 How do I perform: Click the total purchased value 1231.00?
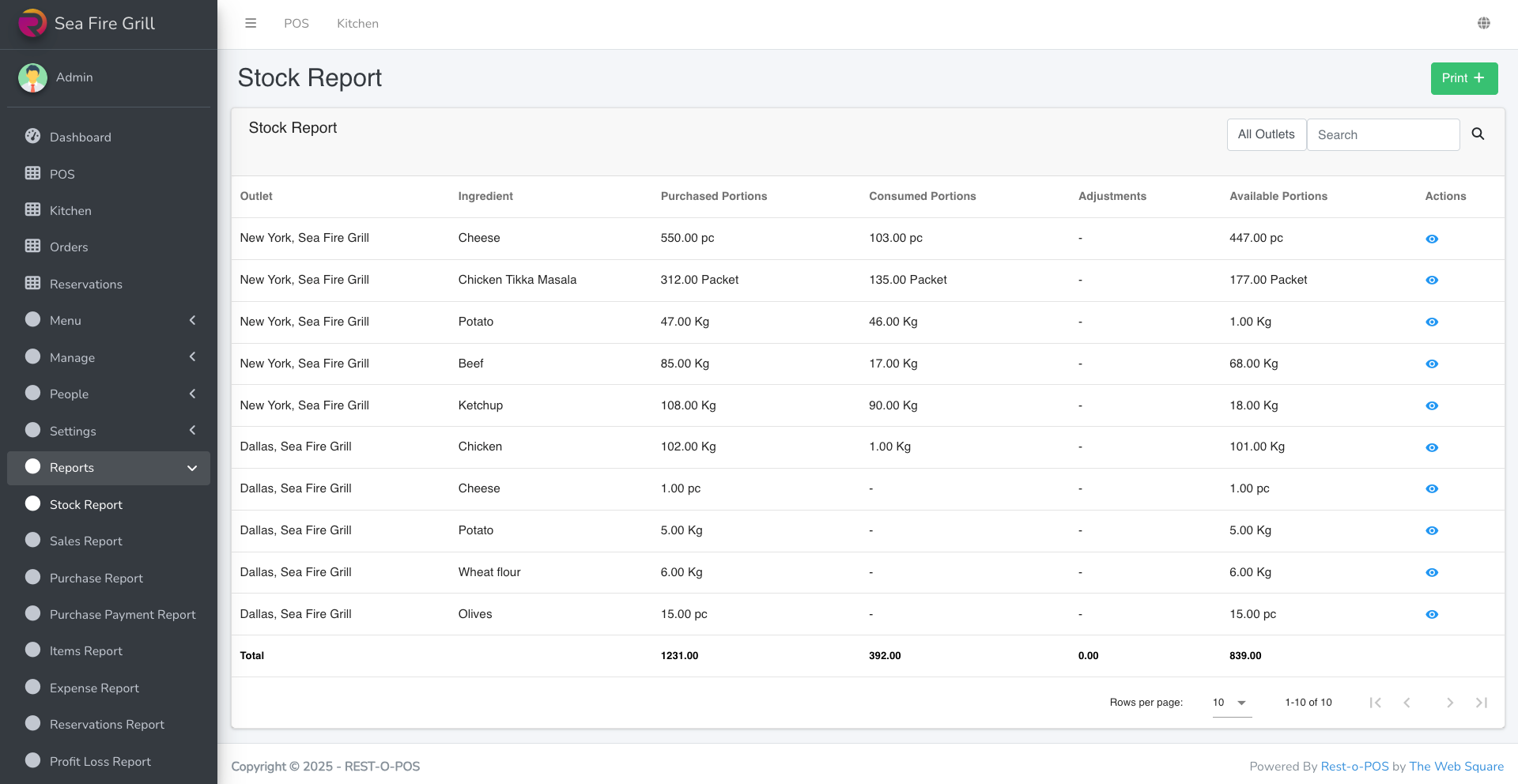coord(679,655)
